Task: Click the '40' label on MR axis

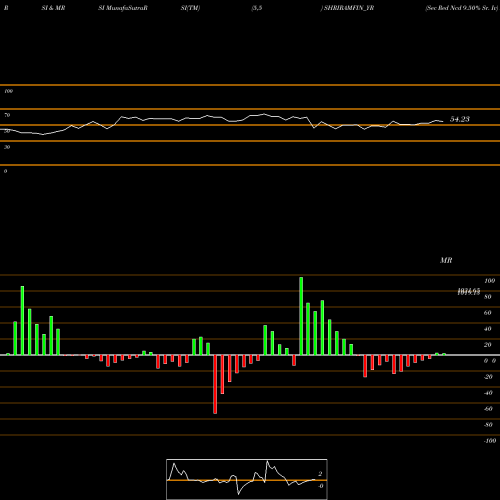Action: click(x=488, y=329)
